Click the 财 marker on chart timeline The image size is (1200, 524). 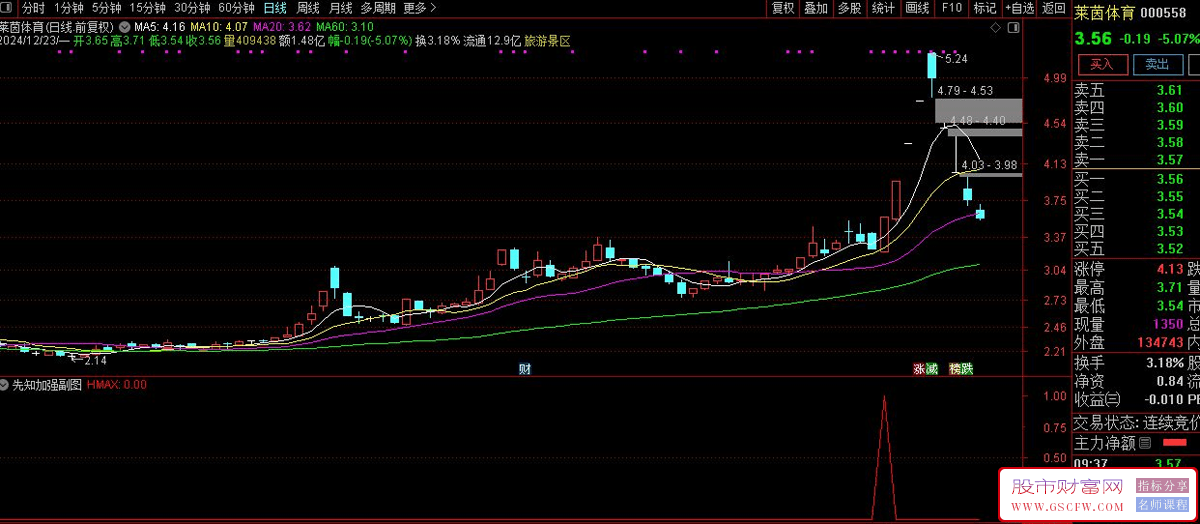point(524,369)
